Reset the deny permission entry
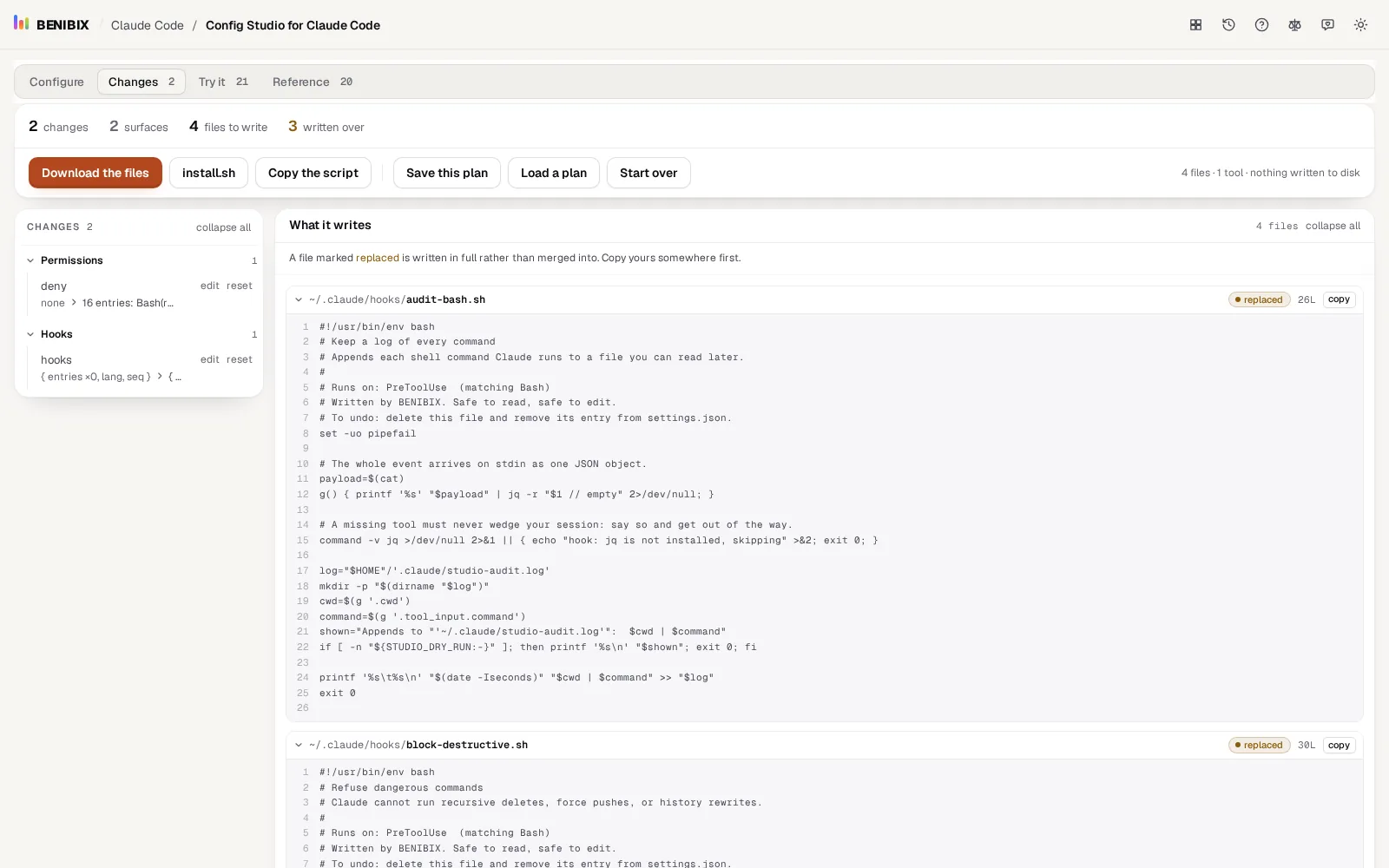 240,286
